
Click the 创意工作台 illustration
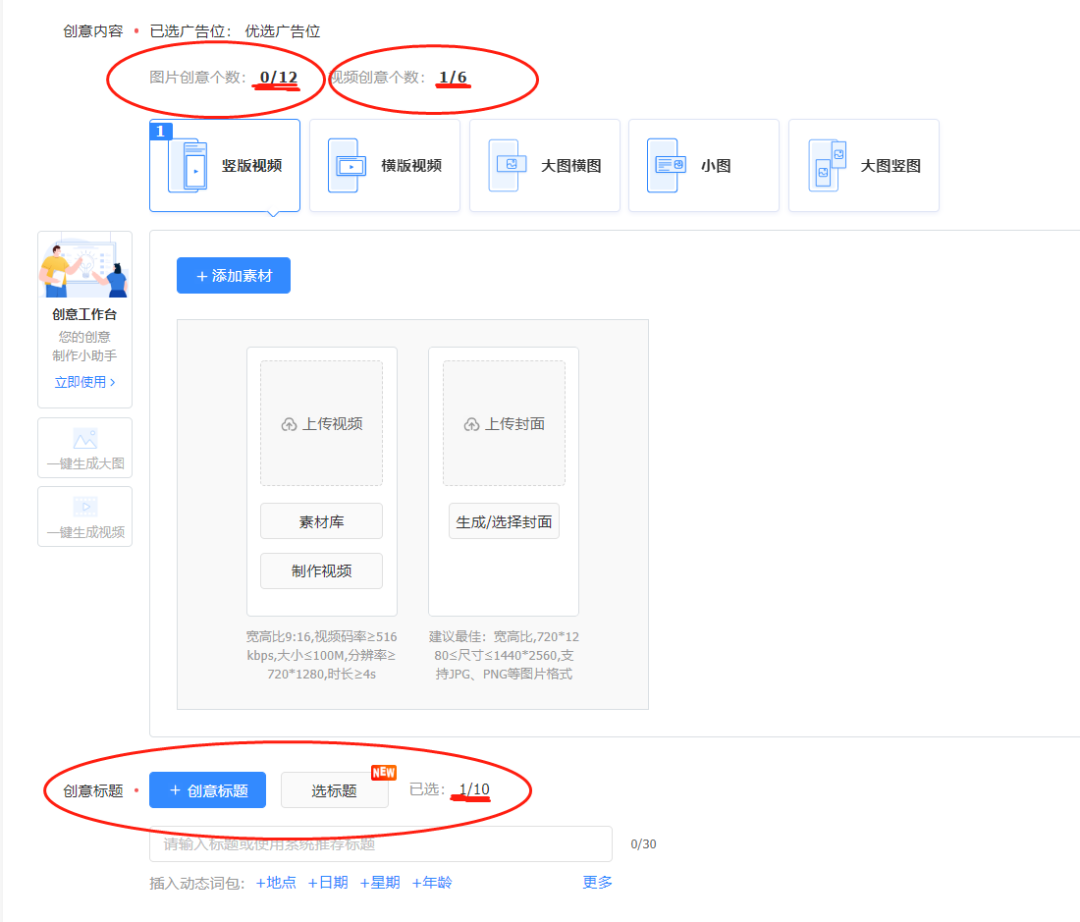(85, 268)
